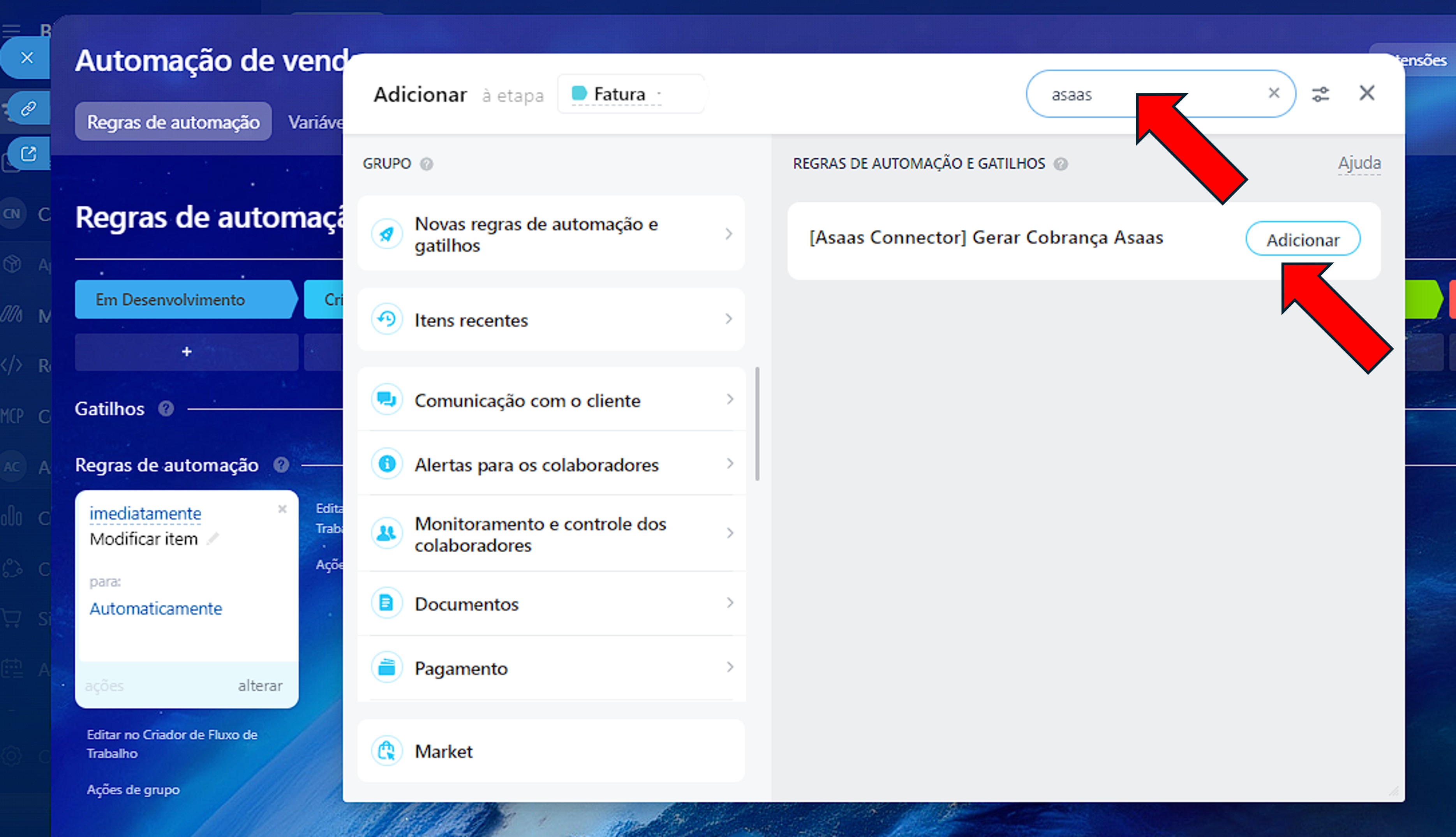The width and height of the screenshot is (1456, 837).
Task: Remove the Modificar item rule card
Action: (x=282, y=509)
